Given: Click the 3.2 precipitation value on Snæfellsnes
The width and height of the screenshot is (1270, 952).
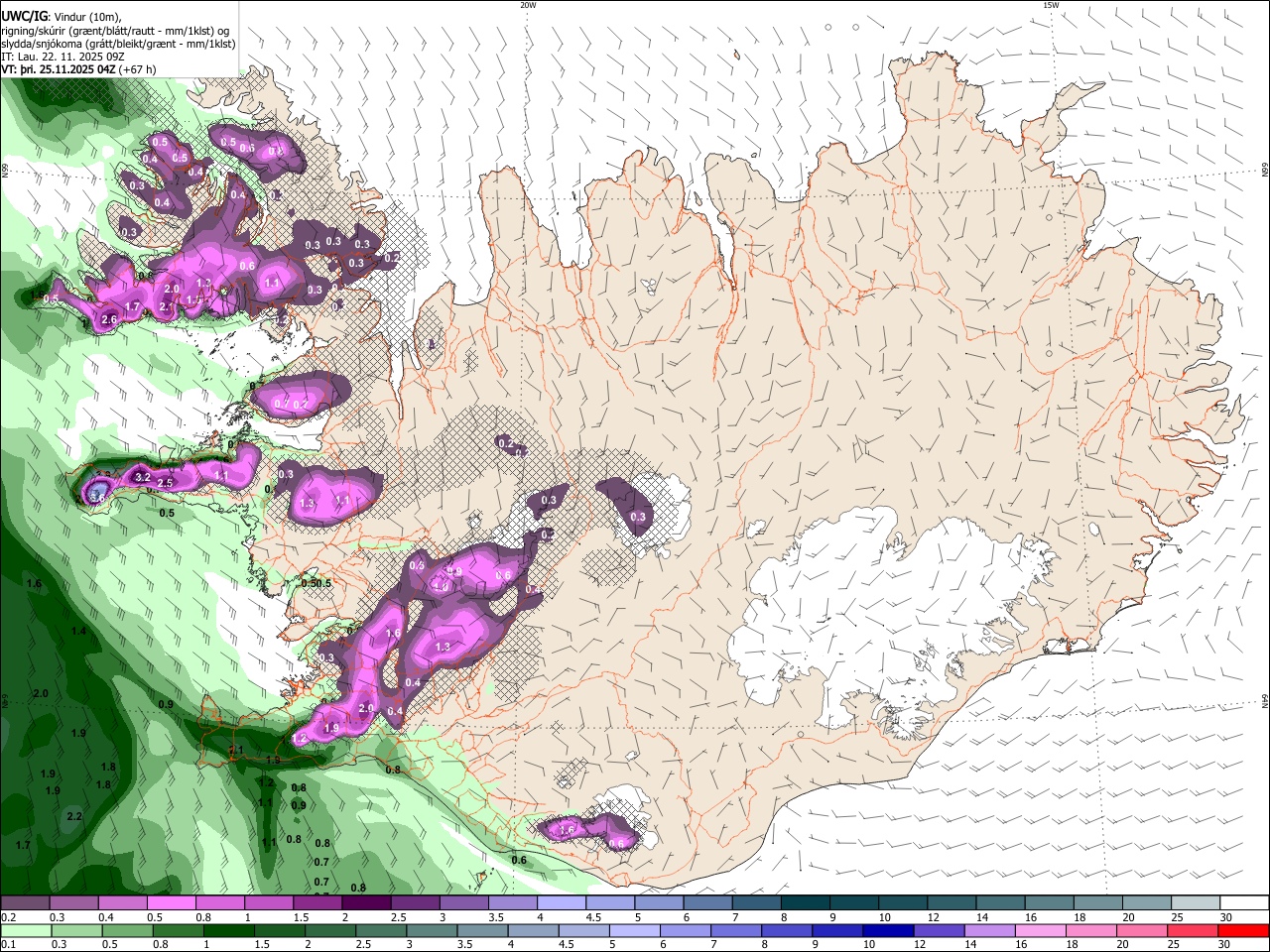Looking at the screenshot, I should (142, 477).
